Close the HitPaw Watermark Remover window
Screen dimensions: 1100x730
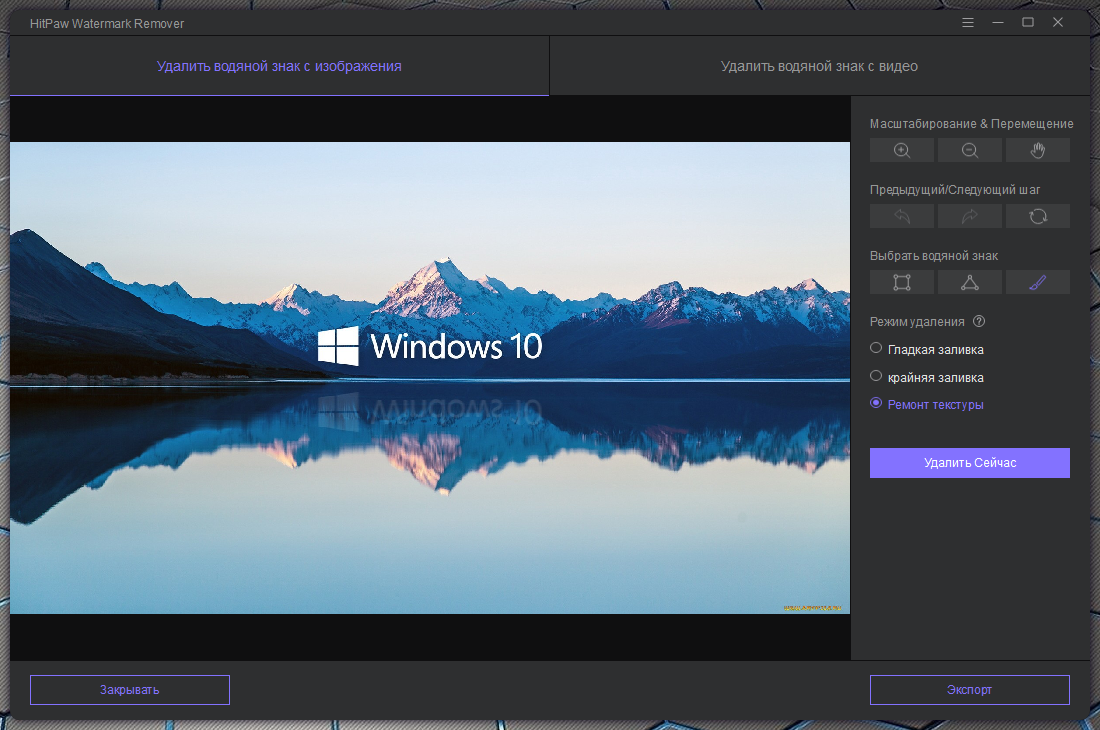(x=1058, y=22)
